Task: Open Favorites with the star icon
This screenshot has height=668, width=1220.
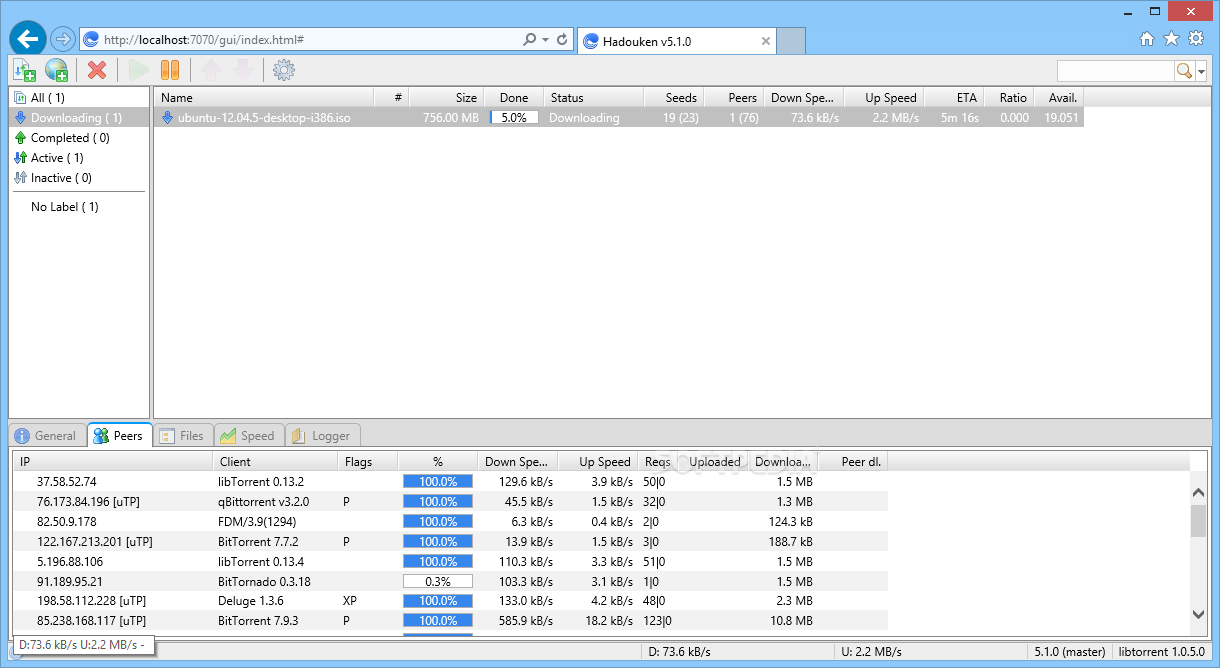Action: point(1171,39)
